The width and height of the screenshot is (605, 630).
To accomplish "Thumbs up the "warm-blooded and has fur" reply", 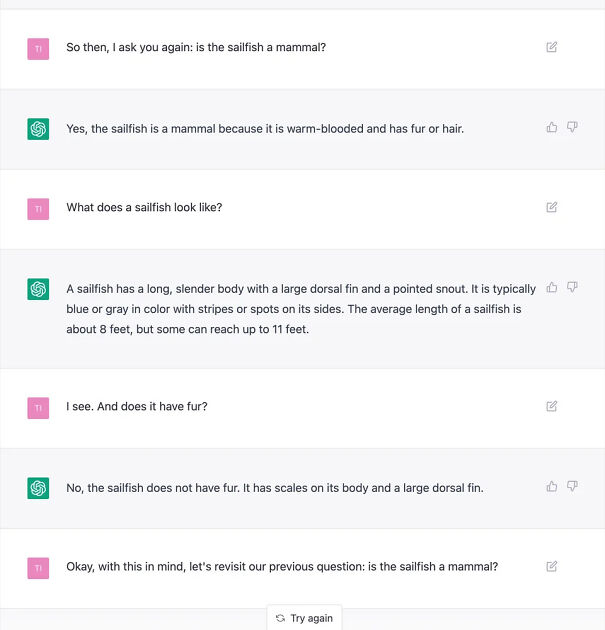I will click(551, 127).
